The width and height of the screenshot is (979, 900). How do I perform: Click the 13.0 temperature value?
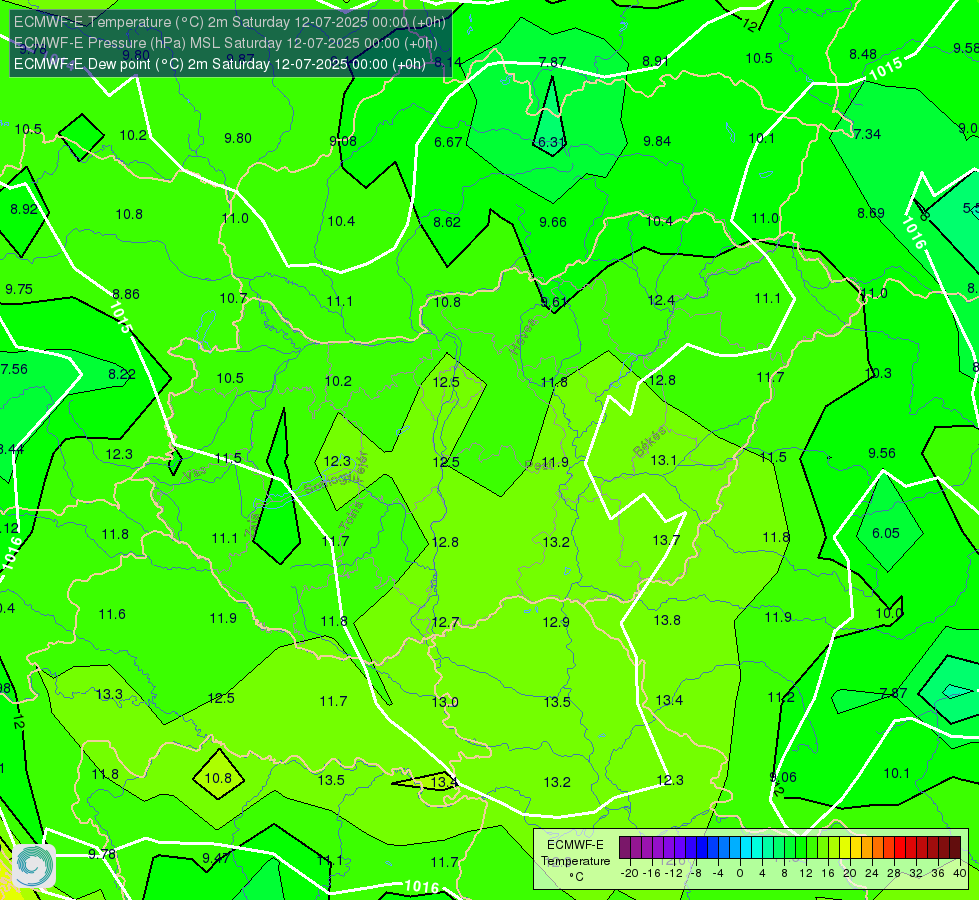pyautogui.click(x=445, y=702)
